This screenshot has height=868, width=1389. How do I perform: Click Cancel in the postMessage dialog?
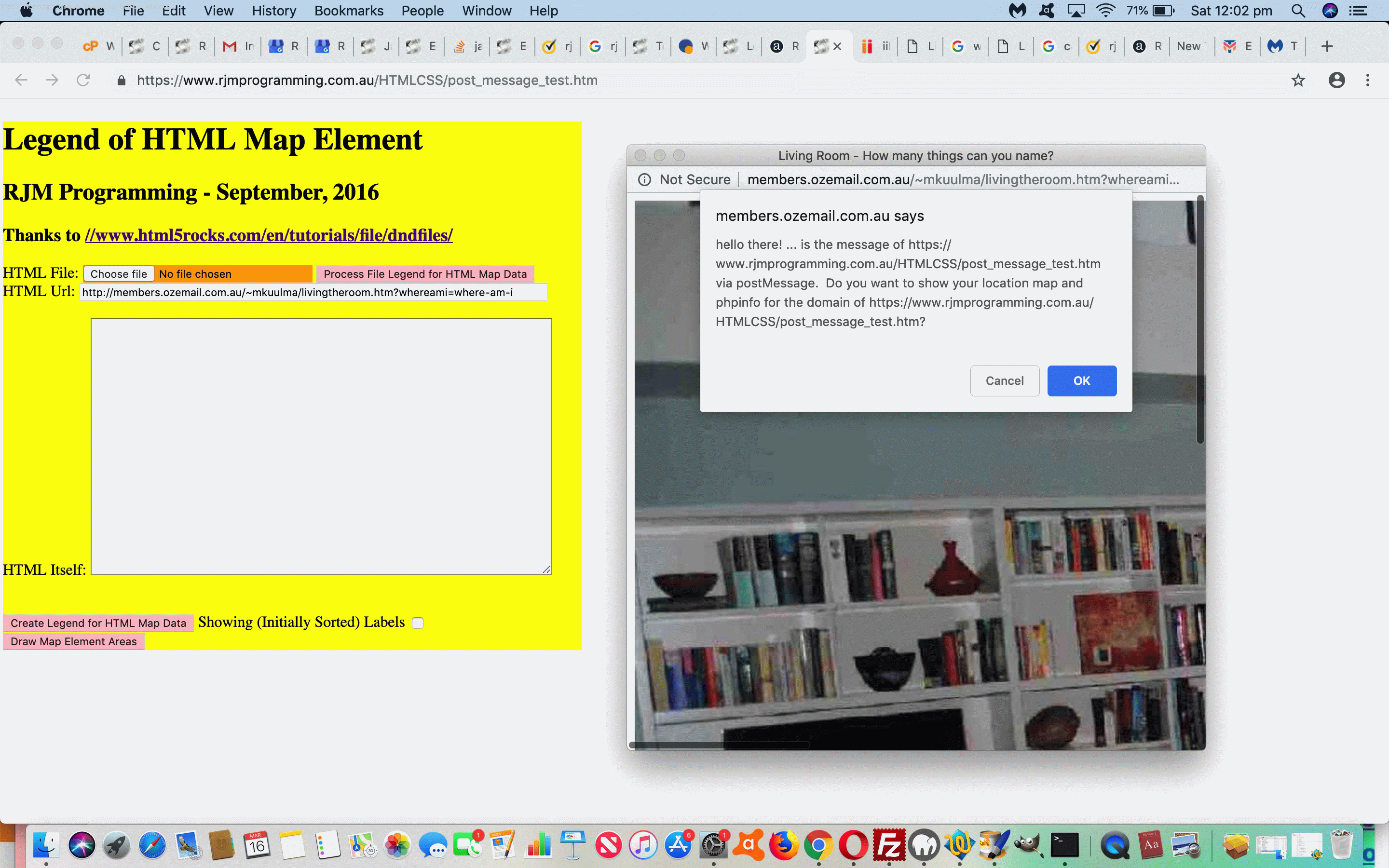(x=1005, y=380)
